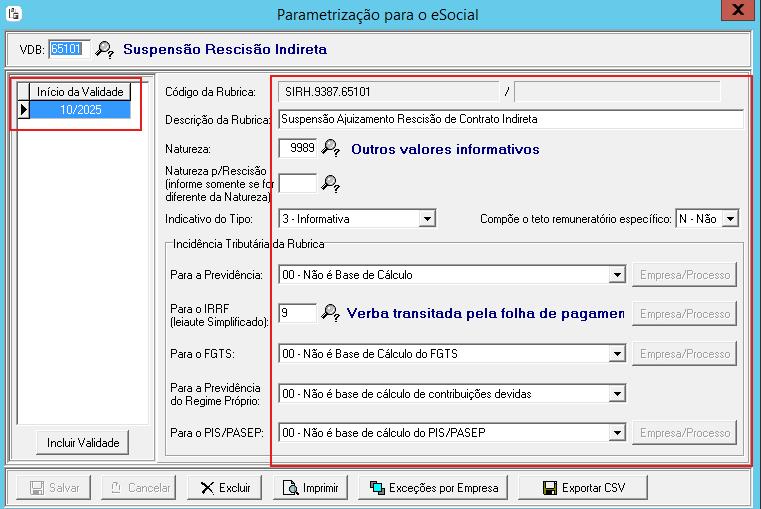761x509 pixels.
Task: Open the Previdência do Regime Próprio dropdown
Action: (x=617, y=394)
